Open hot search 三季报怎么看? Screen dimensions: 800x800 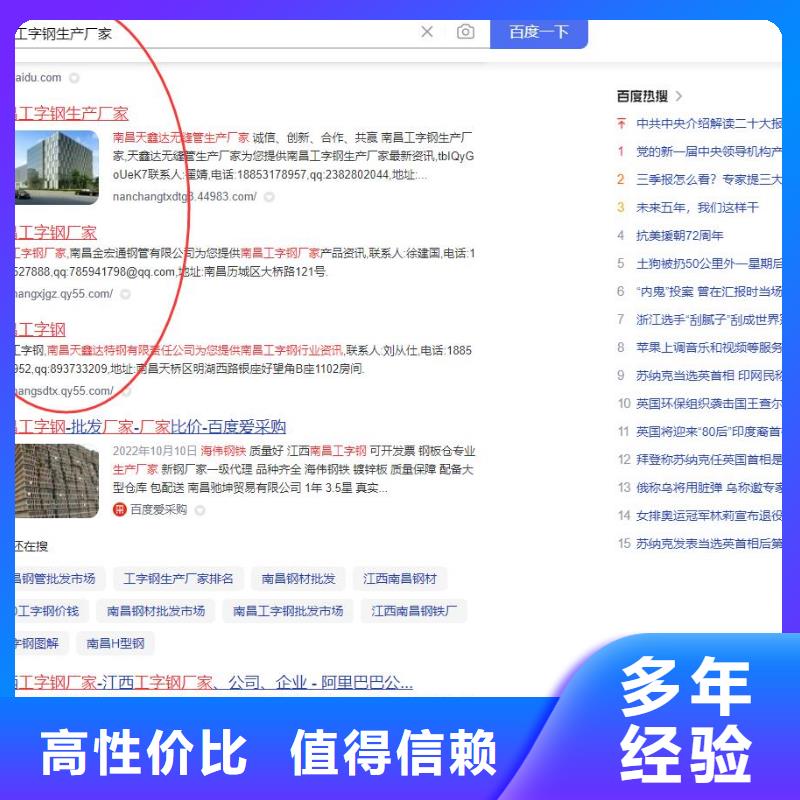(709, 180)
